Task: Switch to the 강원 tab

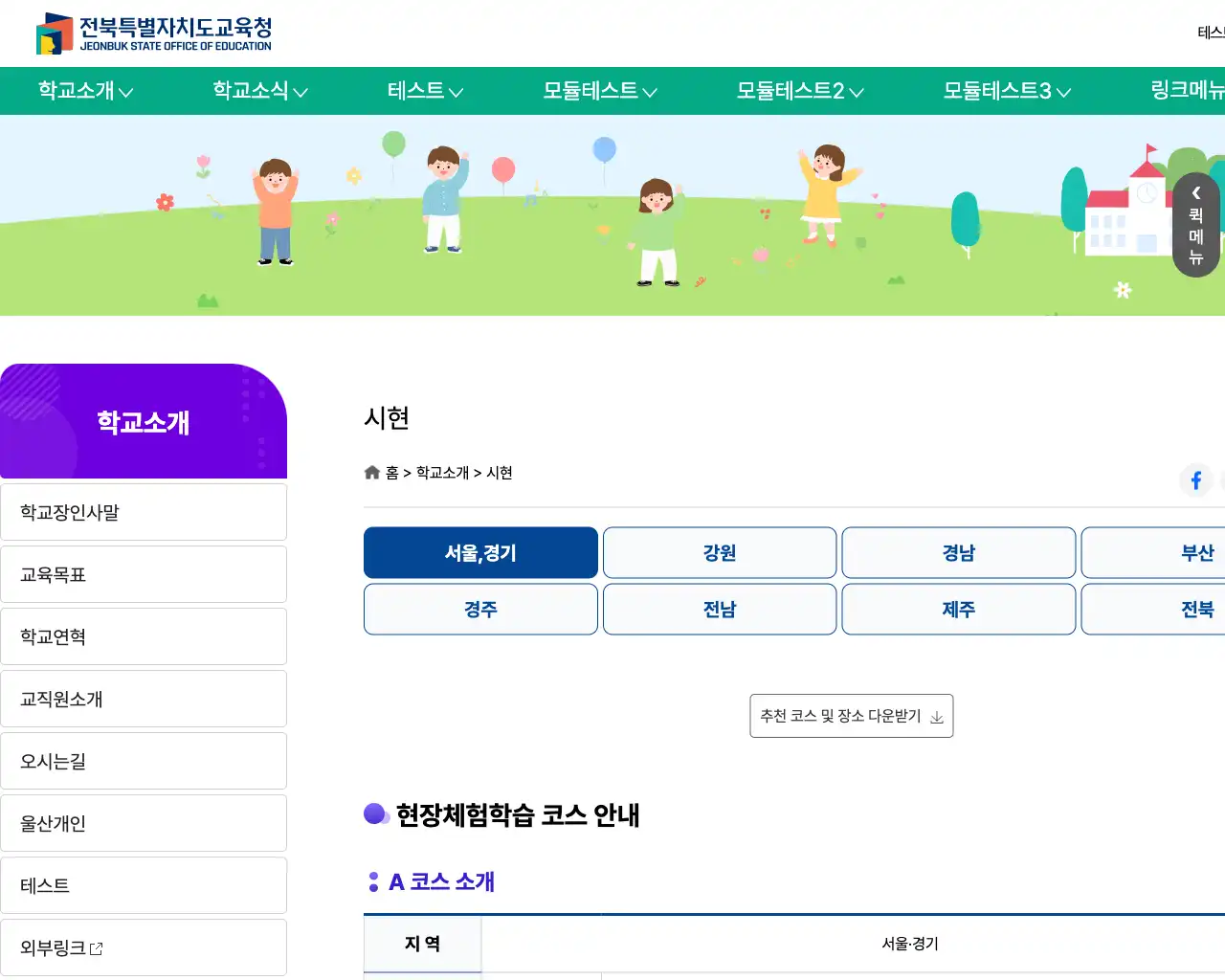Action: [x=720, y=553]
